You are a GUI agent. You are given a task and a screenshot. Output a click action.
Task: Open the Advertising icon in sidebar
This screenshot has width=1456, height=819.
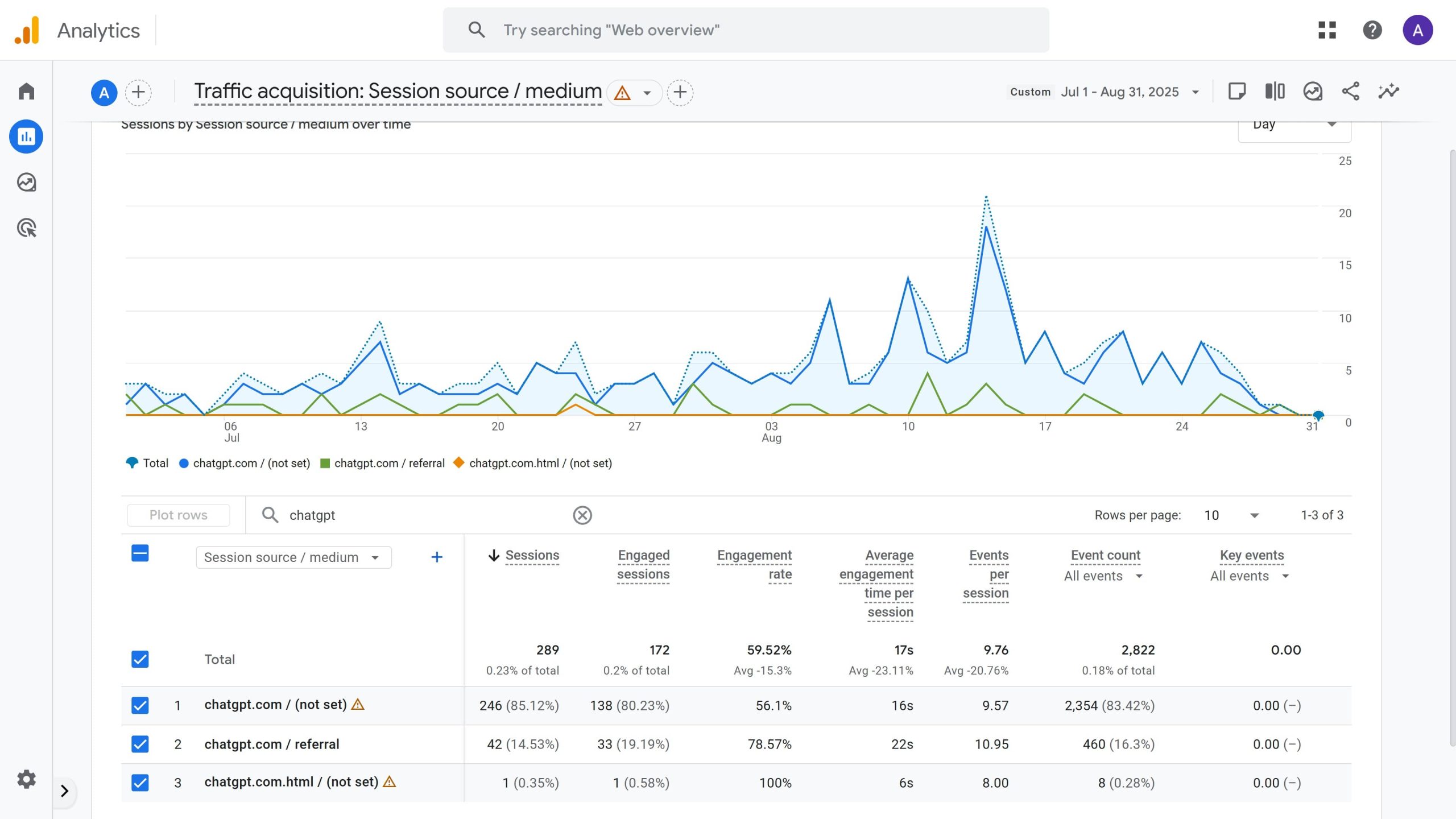[26, 228]
